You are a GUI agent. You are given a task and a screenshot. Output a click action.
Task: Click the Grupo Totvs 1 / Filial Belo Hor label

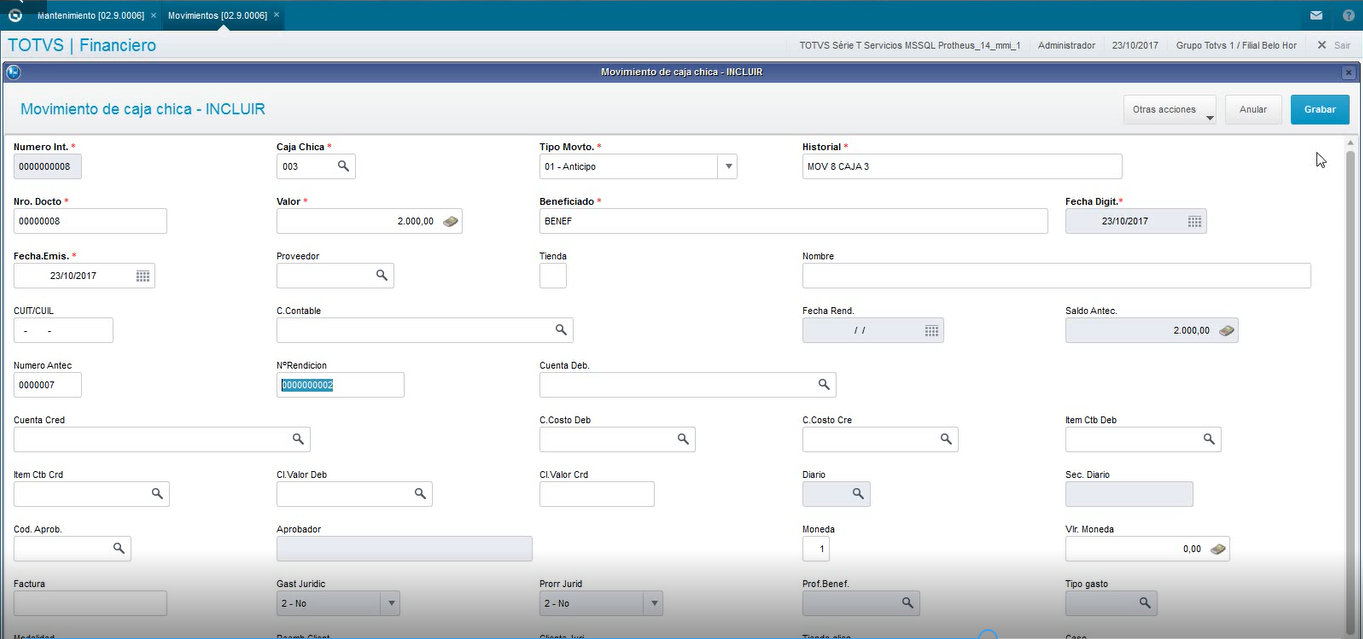(1236, 46)
